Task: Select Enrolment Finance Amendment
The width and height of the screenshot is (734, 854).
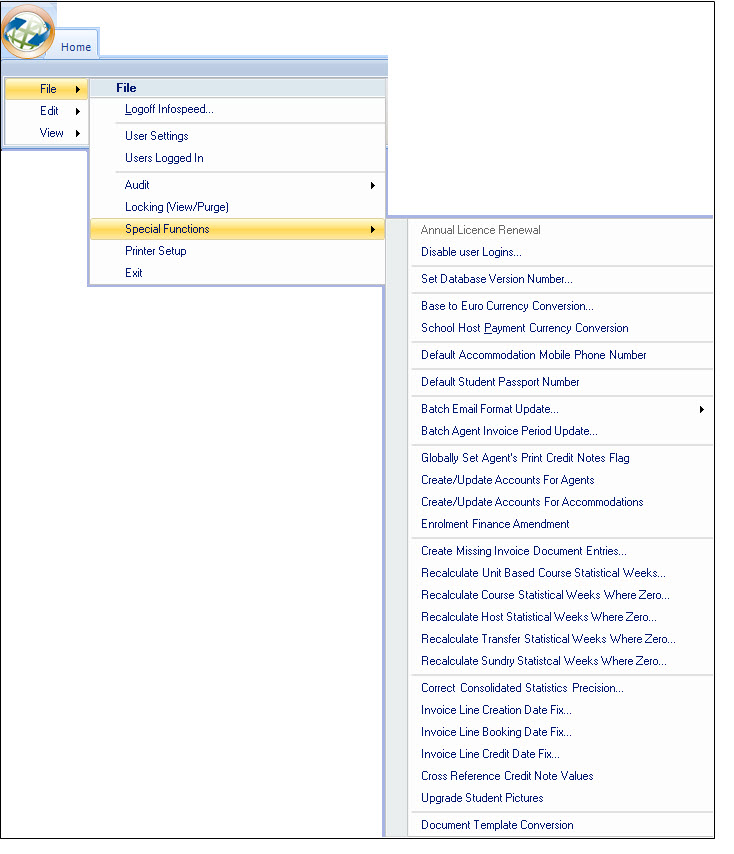Action: [x=495, y=524]
